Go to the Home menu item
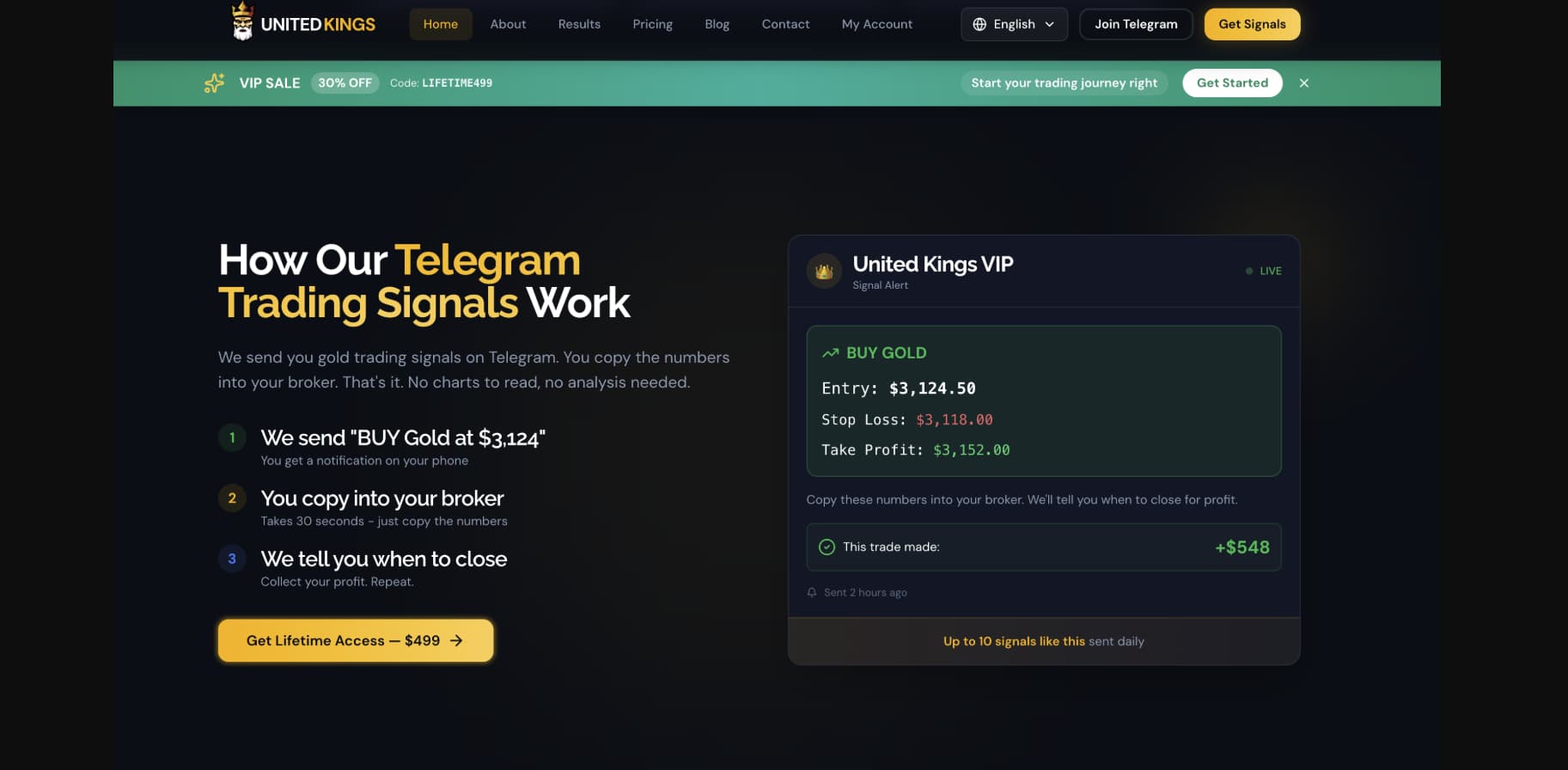Viewport: 1568px width, 770px height. tap(440, 24)
